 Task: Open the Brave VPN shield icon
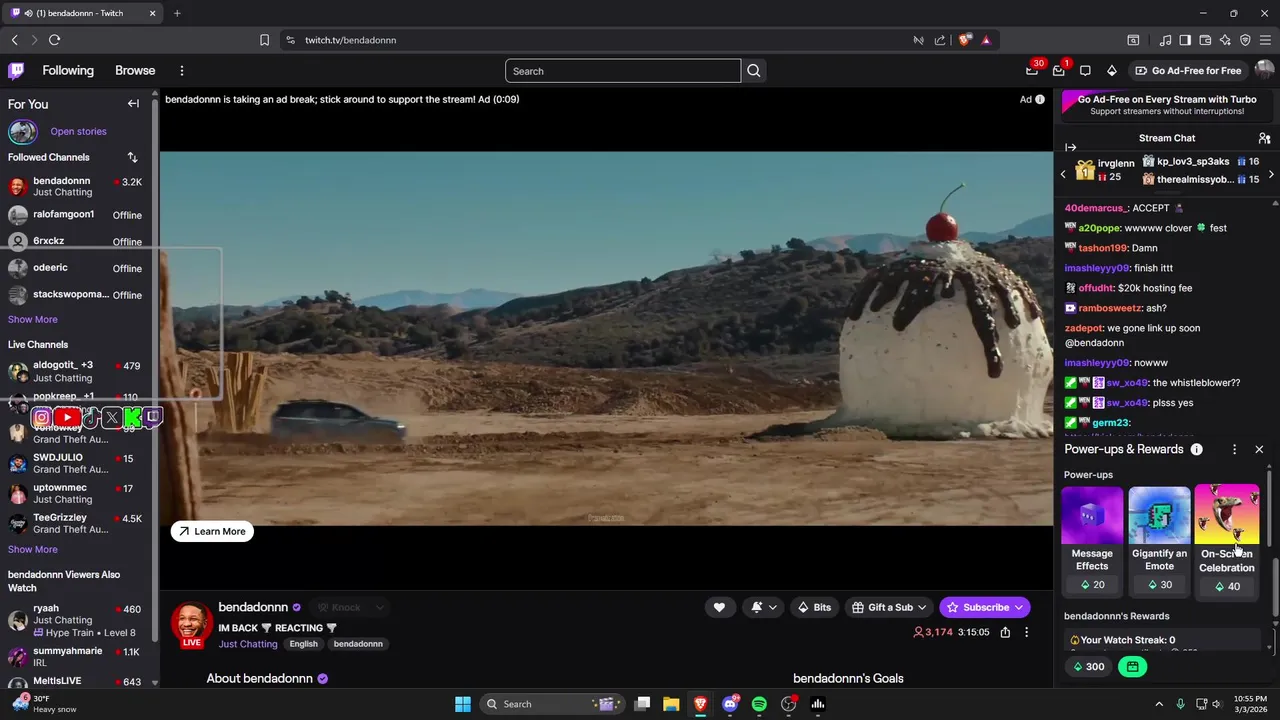1245,40
